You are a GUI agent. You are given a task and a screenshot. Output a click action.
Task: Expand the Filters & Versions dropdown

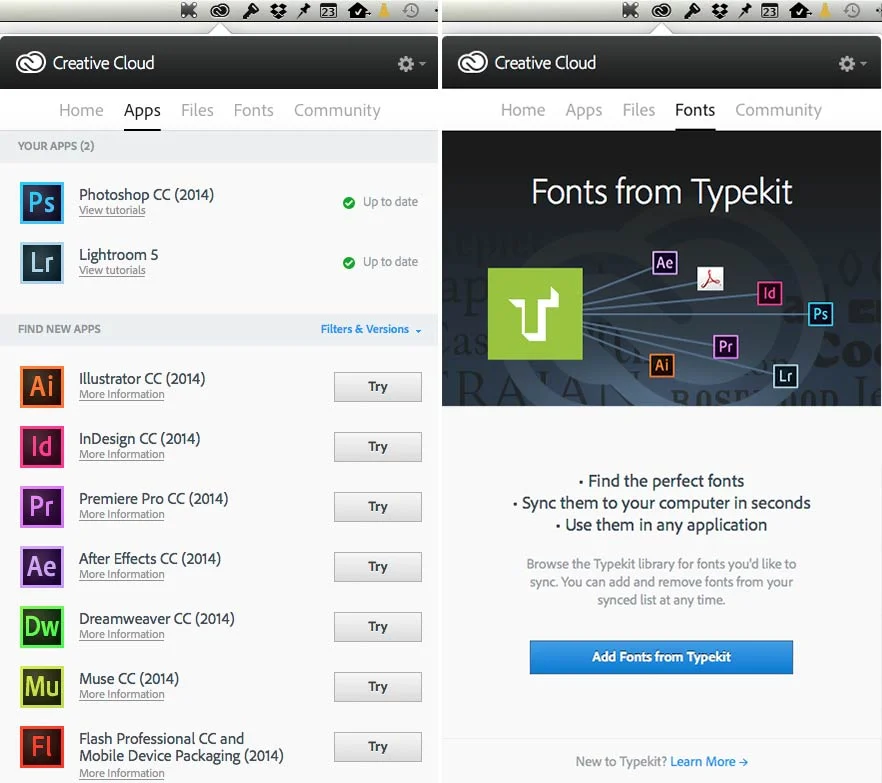pos(371,329)
